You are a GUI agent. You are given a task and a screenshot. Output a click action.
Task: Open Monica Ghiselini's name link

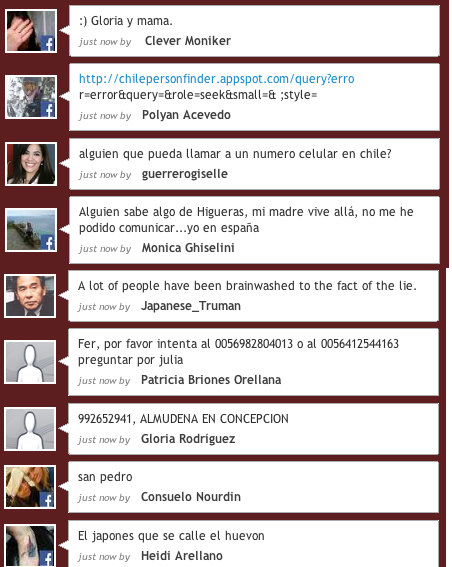(x=188, y=248)
